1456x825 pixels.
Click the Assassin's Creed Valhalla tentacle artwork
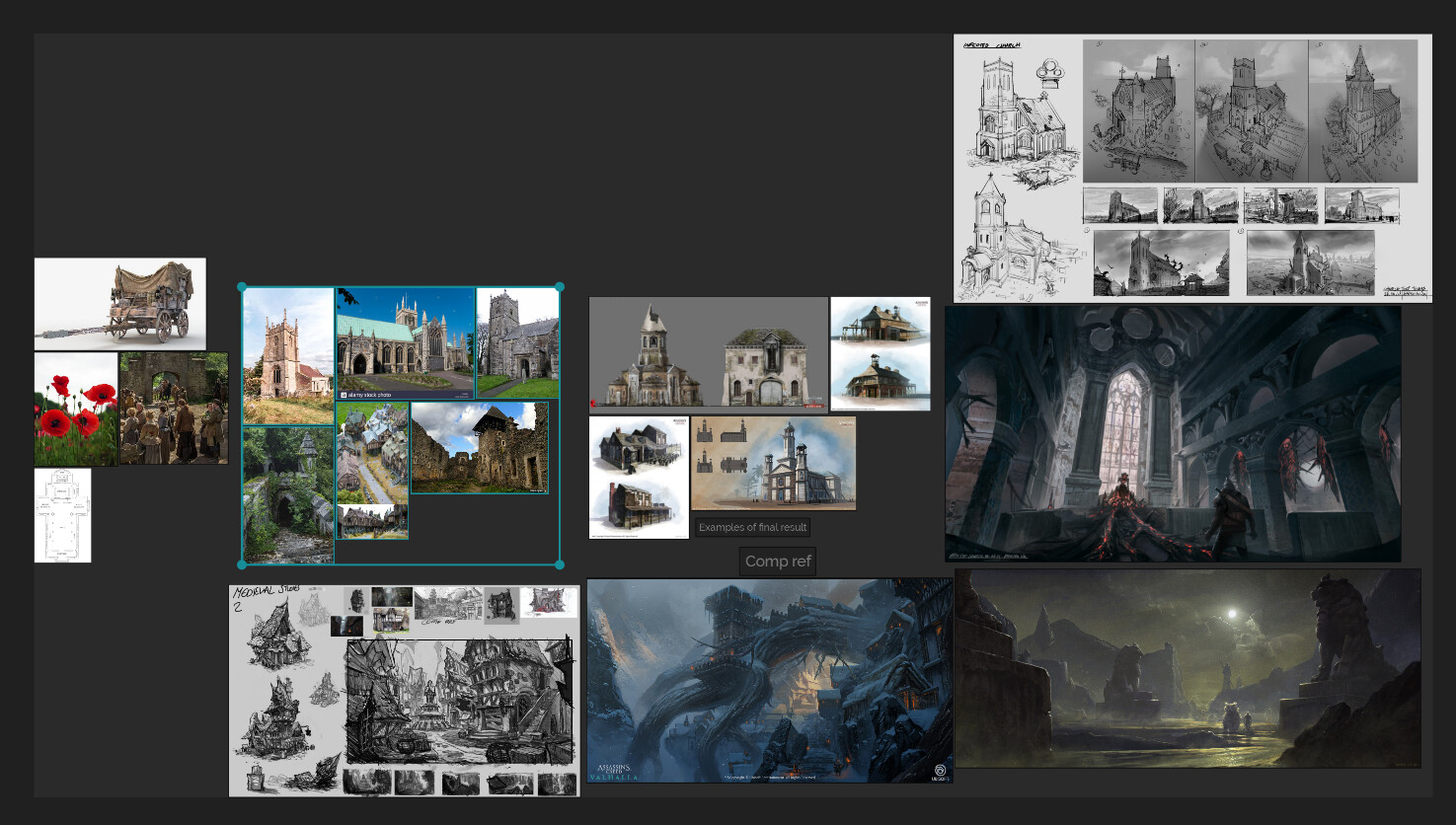tap(770, 678)
